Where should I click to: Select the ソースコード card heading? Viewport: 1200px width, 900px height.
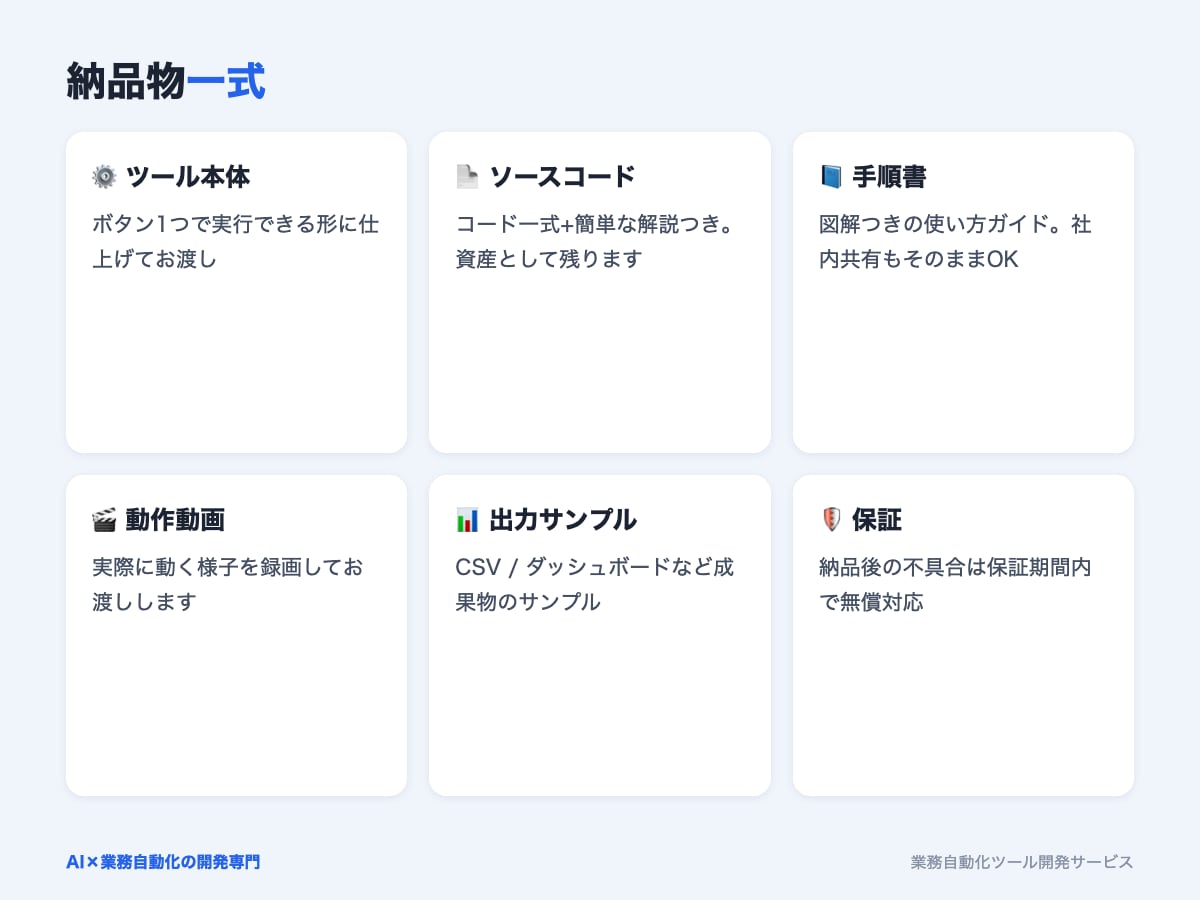tap(563, 177)
